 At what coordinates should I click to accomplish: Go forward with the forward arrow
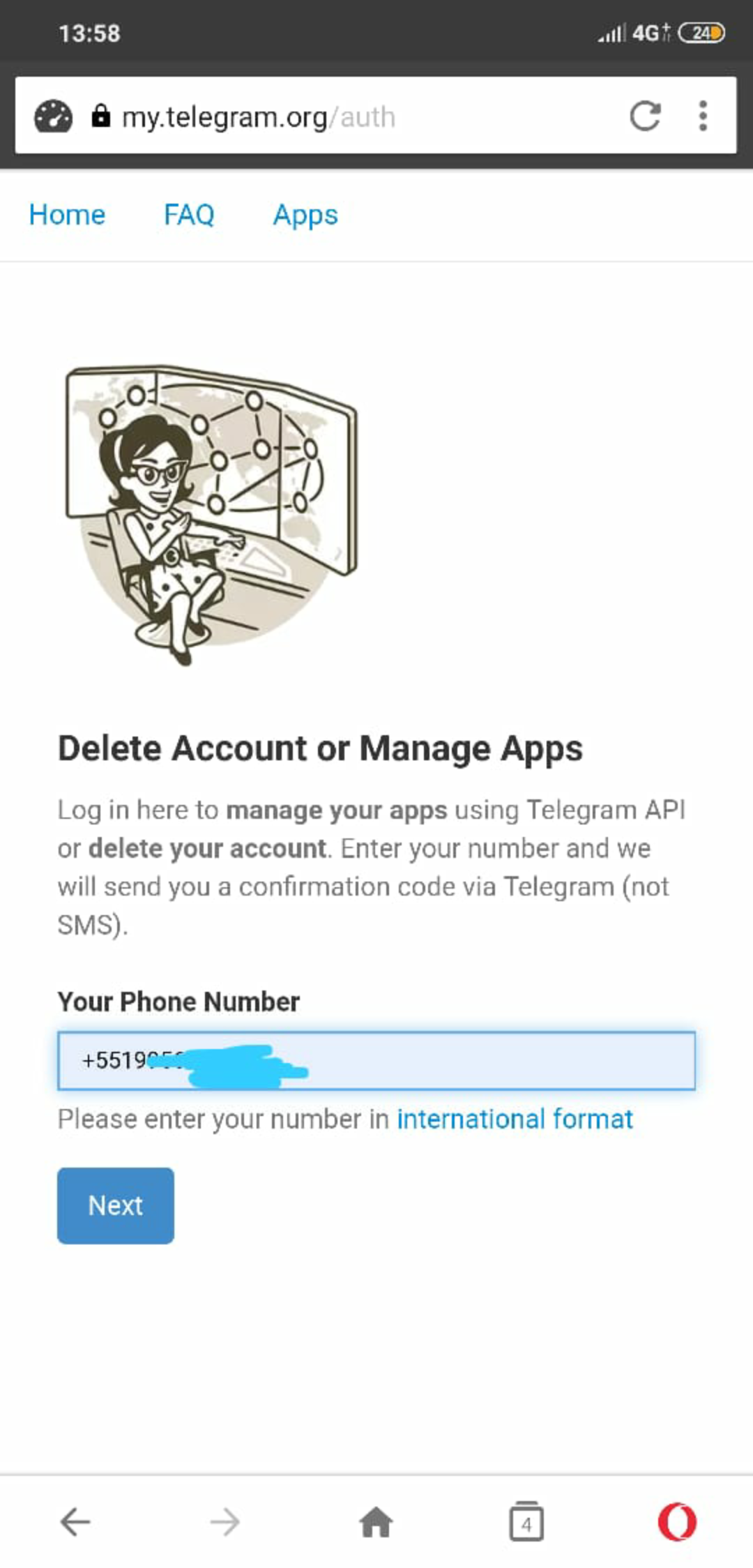tap(225, 1521)
